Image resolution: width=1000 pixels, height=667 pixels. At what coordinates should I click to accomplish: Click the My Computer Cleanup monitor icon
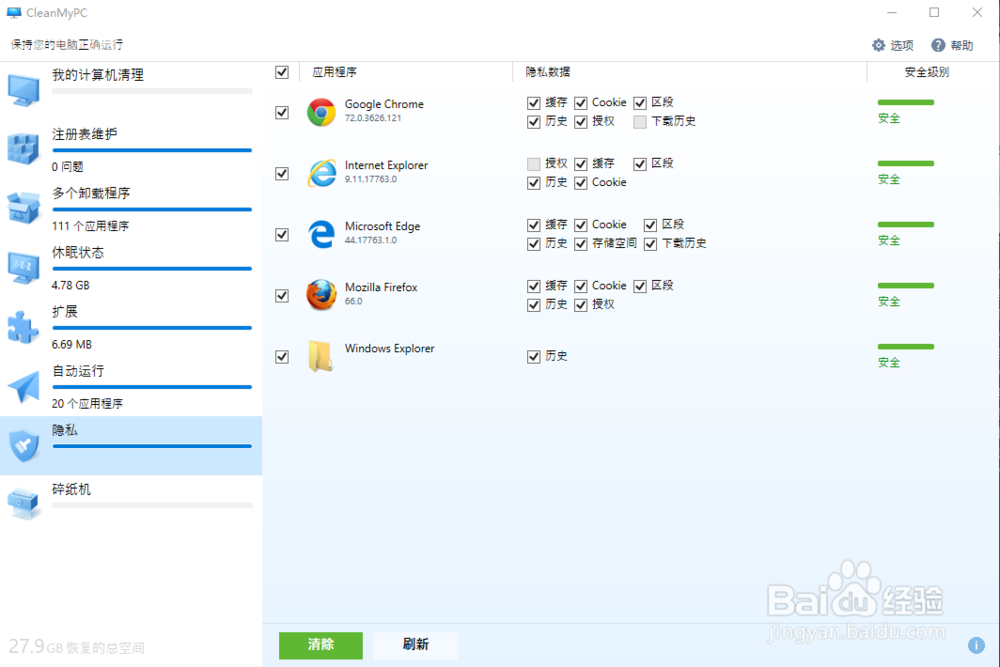coord(24,89)
